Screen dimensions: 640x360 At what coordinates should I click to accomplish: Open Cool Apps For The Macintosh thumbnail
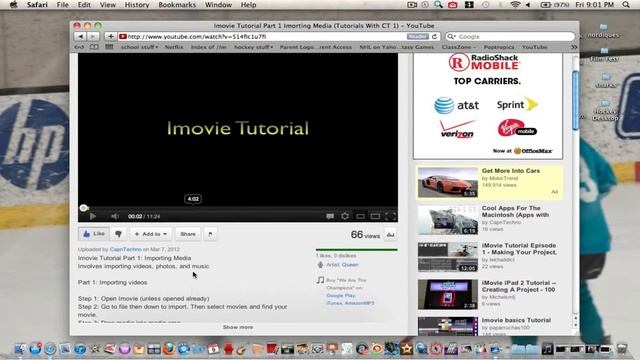pyautogui.click(x=448, y=220)
